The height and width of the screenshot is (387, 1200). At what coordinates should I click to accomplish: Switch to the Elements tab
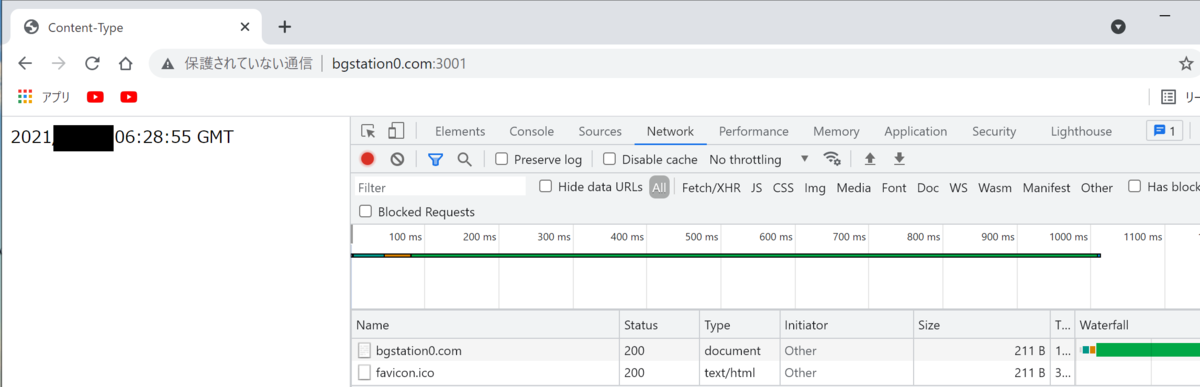tap(460, 131)
